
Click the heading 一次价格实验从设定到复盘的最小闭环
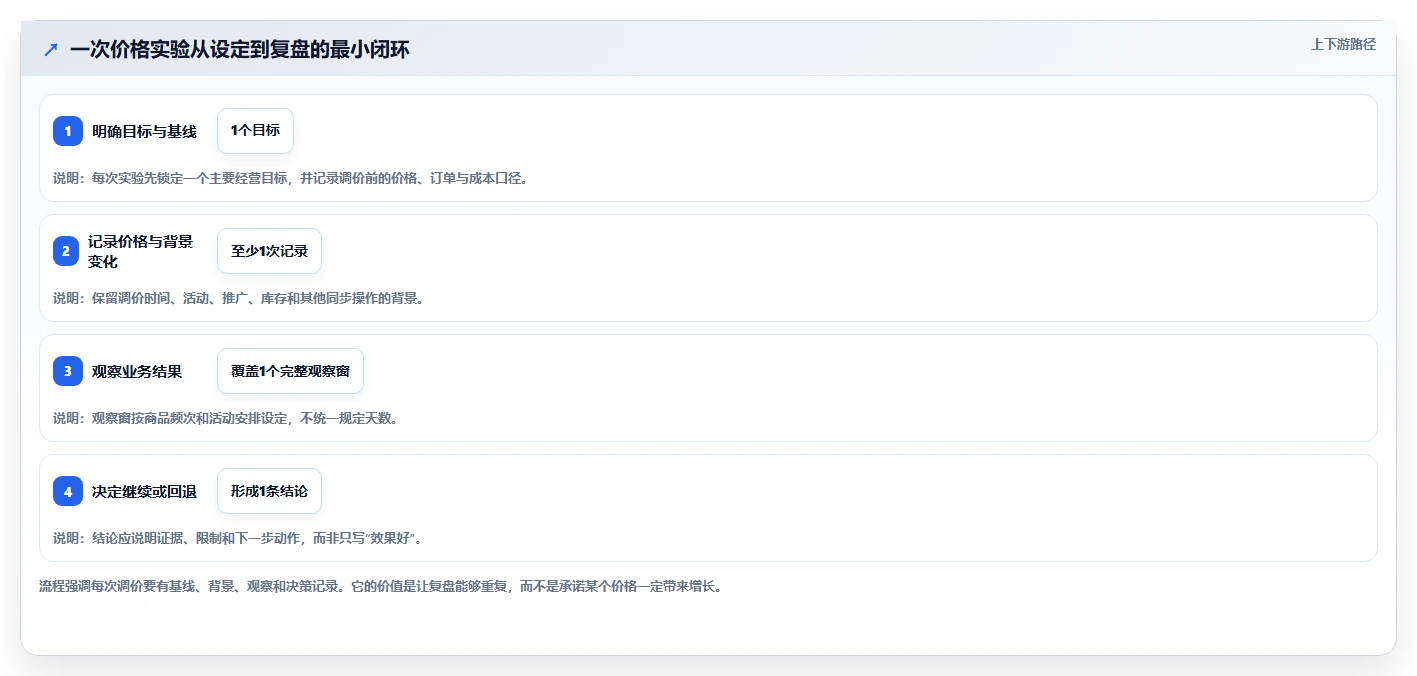click(x=240, y=49)
